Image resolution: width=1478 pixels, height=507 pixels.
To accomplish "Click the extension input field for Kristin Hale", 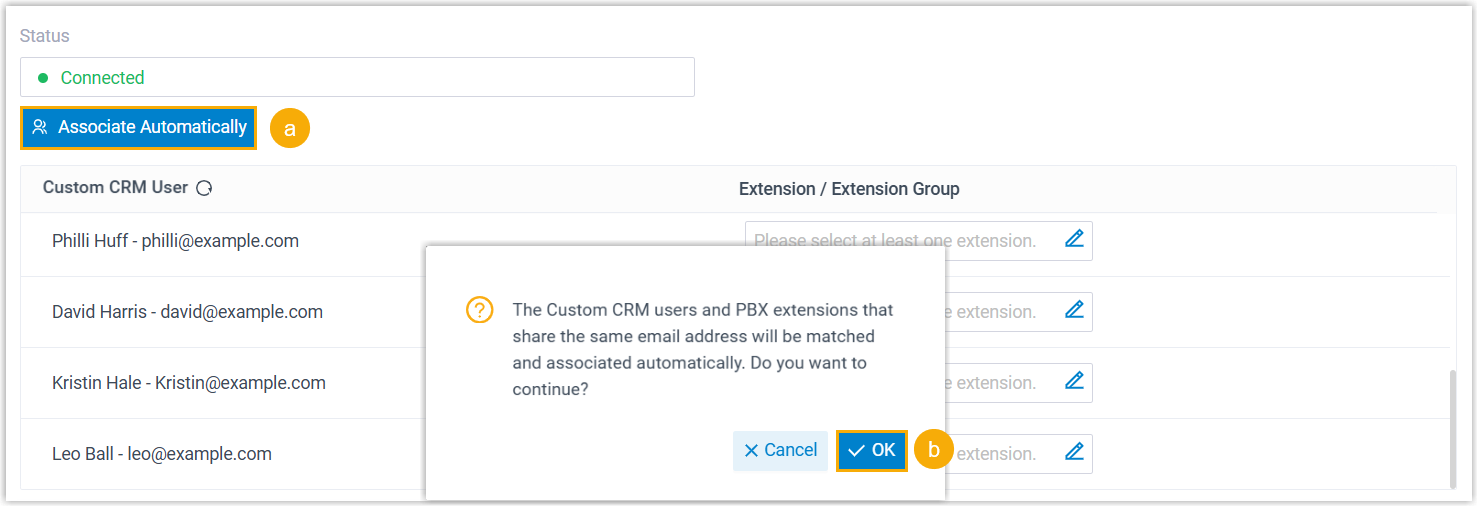I will [x=1000, y=382].
